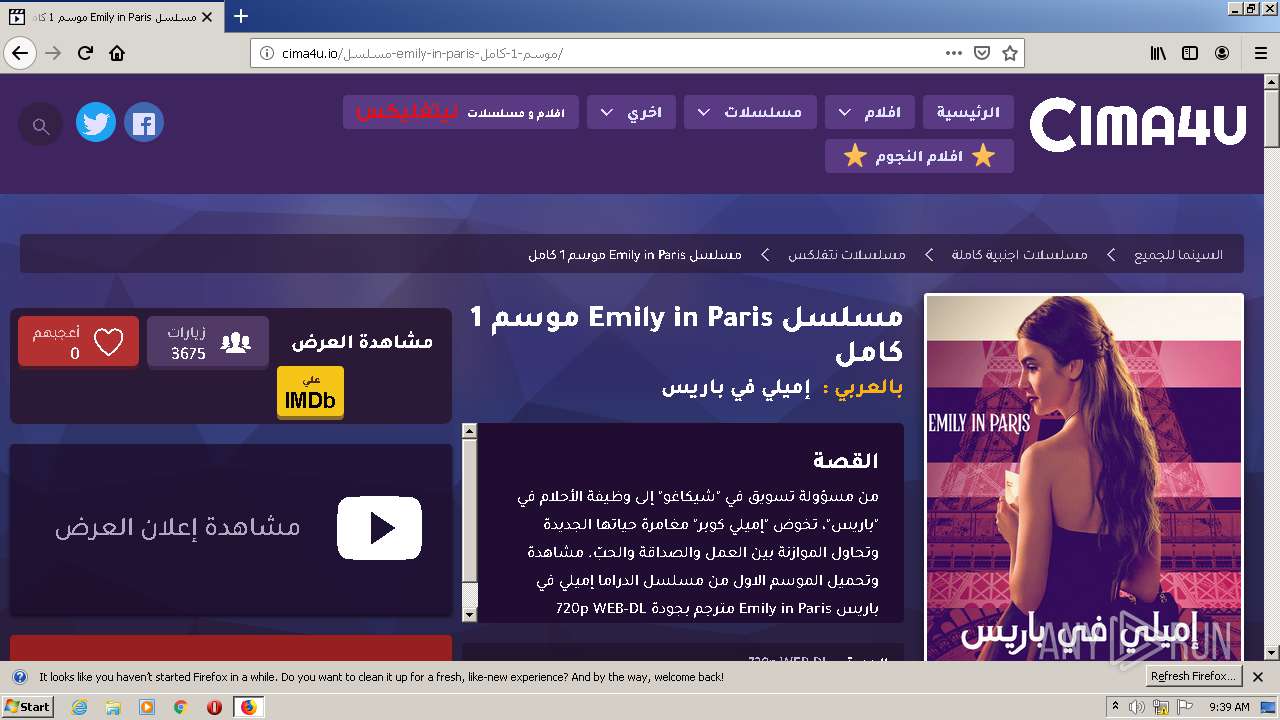The height and width of the screenshot is (720, 1280).
Task: Open the الرئيسية home menu item
Action: (x=968, y=112)
